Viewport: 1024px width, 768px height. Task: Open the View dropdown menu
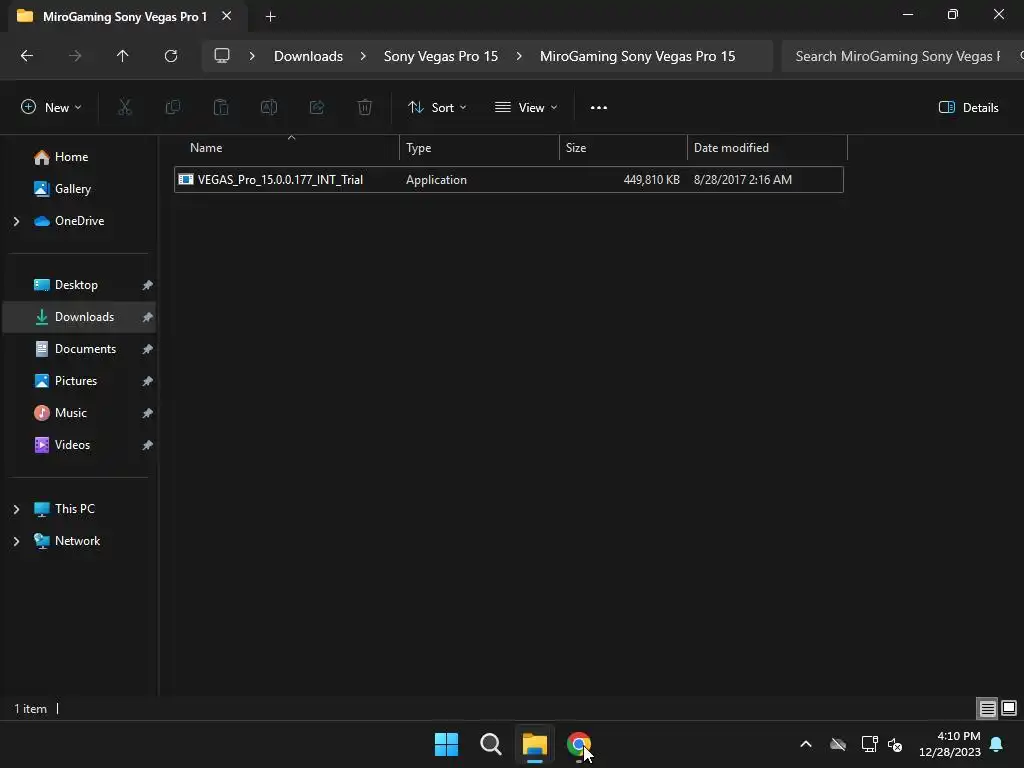[526, 108]
